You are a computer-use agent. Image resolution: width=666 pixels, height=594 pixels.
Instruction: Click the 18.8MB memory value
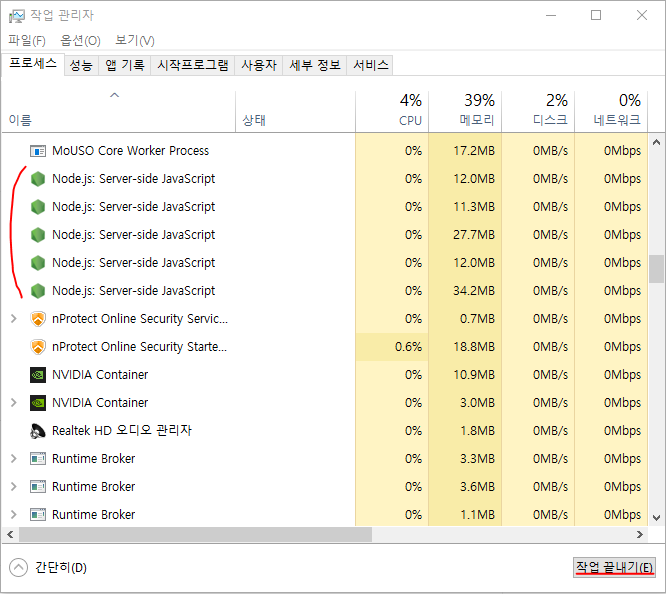click(474, 347)
